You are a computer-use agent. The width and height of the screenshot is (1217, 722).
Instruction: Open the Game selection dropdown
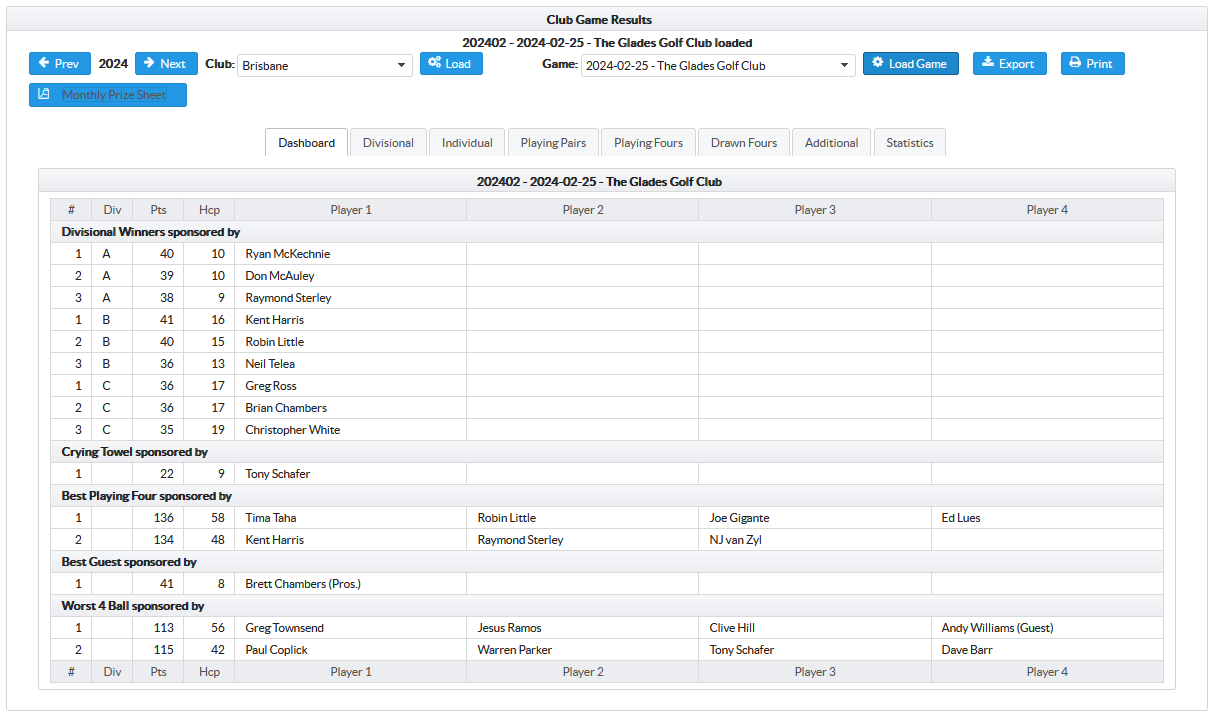point(717,66)
